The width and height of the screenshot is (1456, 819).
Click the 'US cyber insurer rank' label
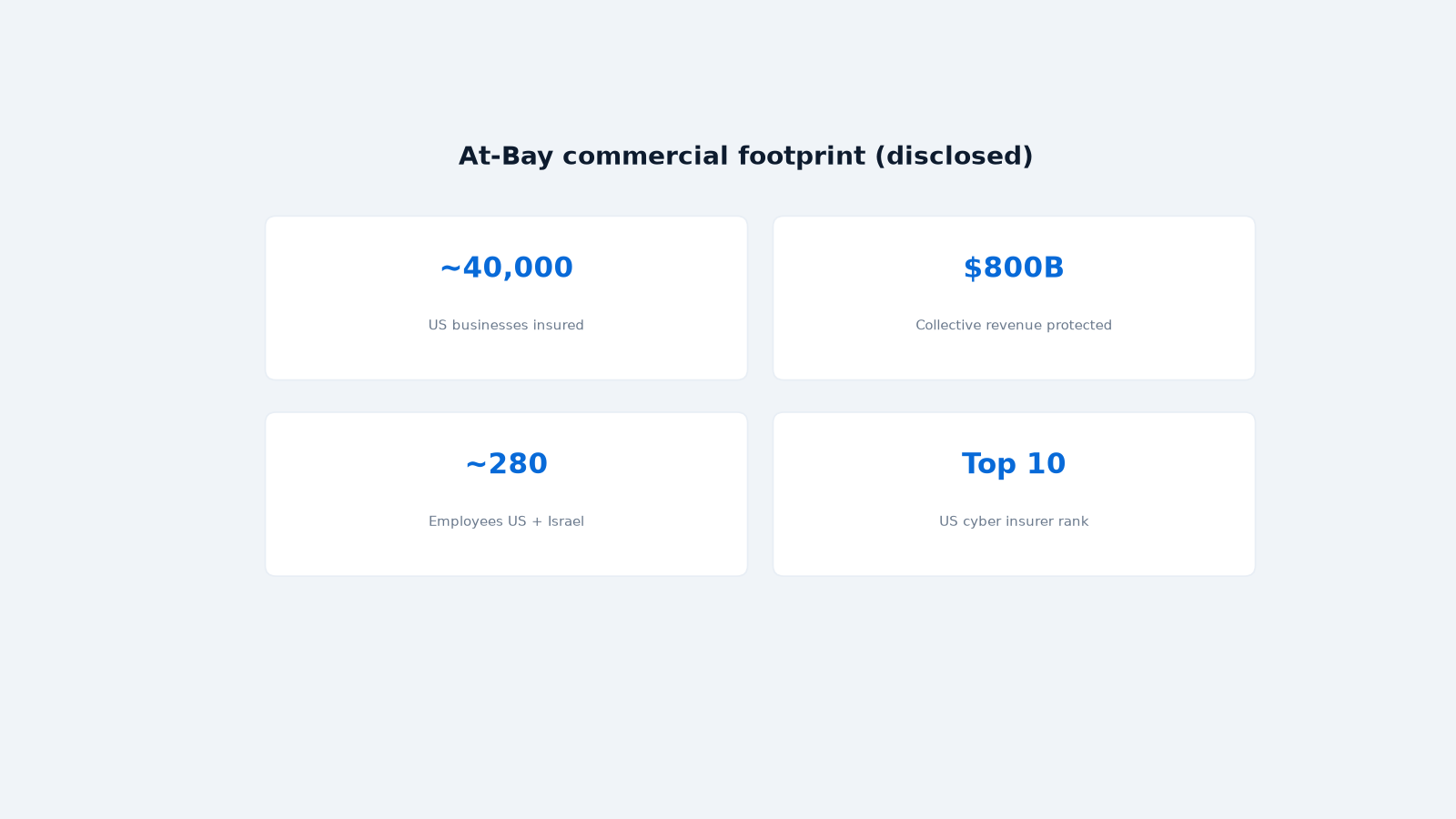point(1014,521)
